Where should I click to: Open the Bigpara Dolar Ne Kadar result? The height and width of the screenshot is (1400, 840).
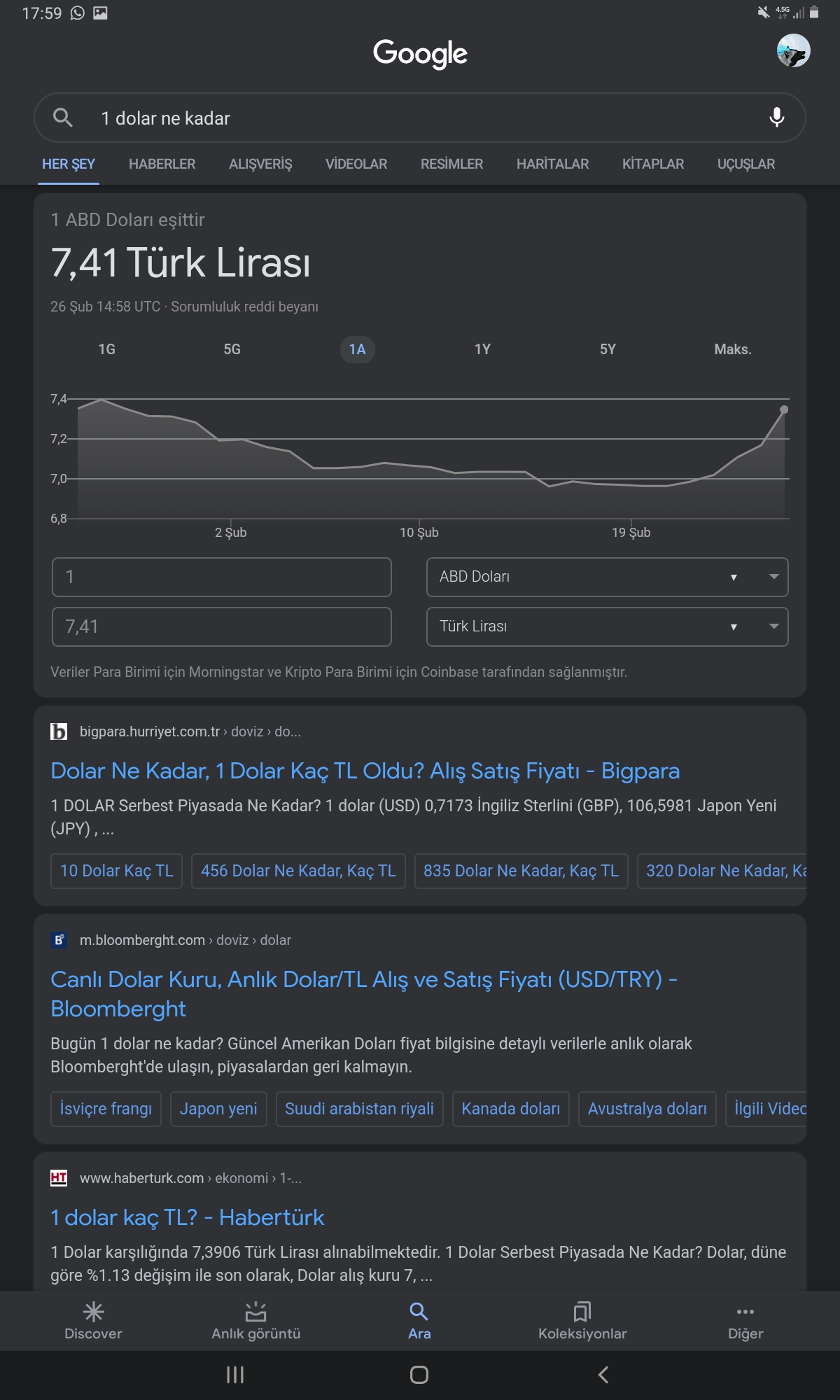365,771
